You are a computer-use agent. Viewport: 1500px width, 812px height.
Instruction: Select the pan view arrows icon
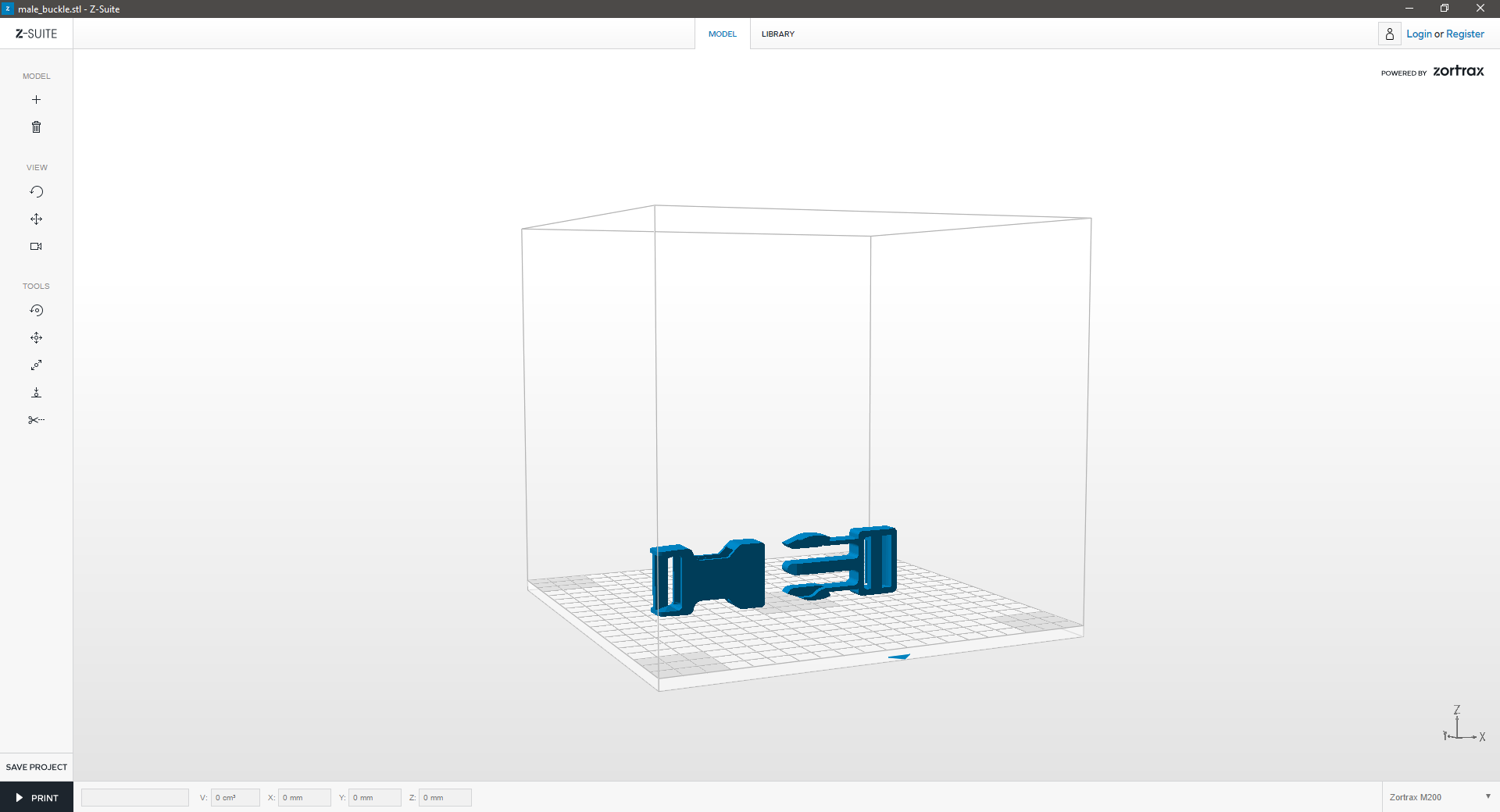36,219
